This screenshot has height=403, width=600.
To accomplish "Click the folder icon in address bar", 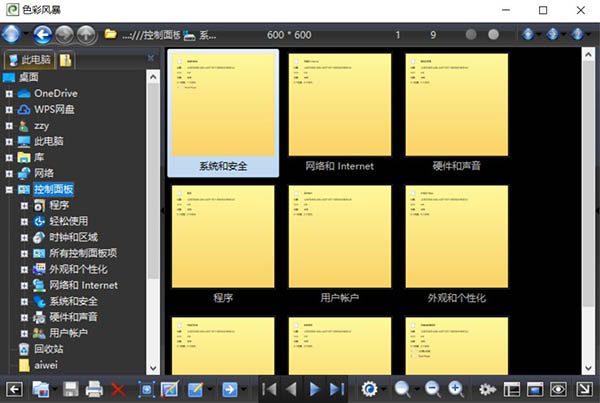I will [111, 34].
